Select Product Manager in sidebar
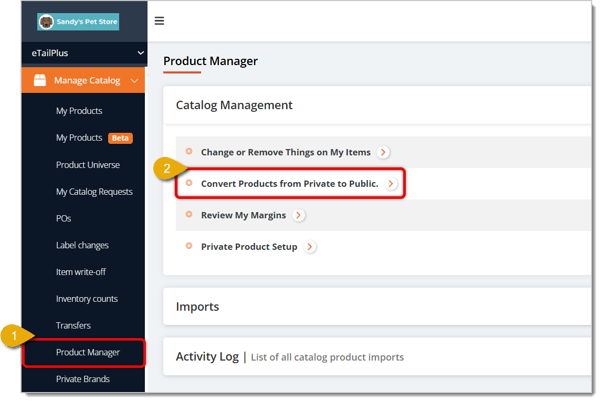This screenshot has width=600, height=401. click(88, 352)
